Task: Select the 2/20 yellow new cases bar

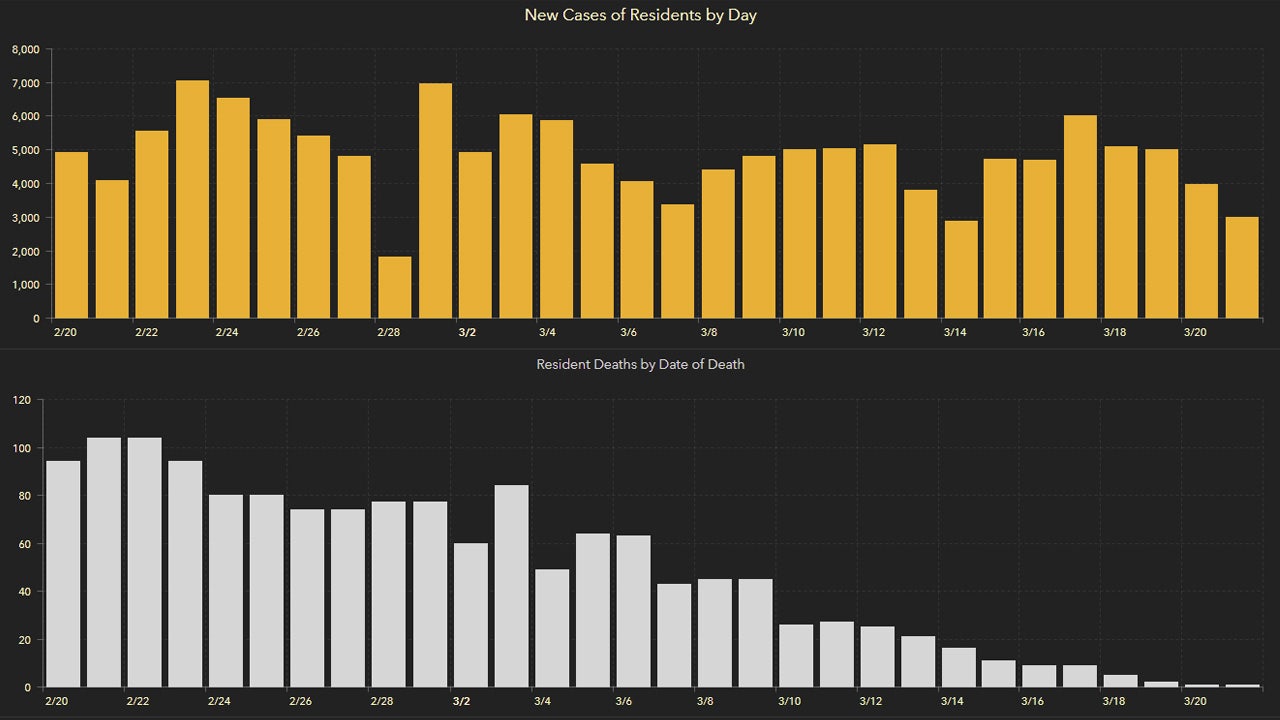Action: [x=71, y=235]
